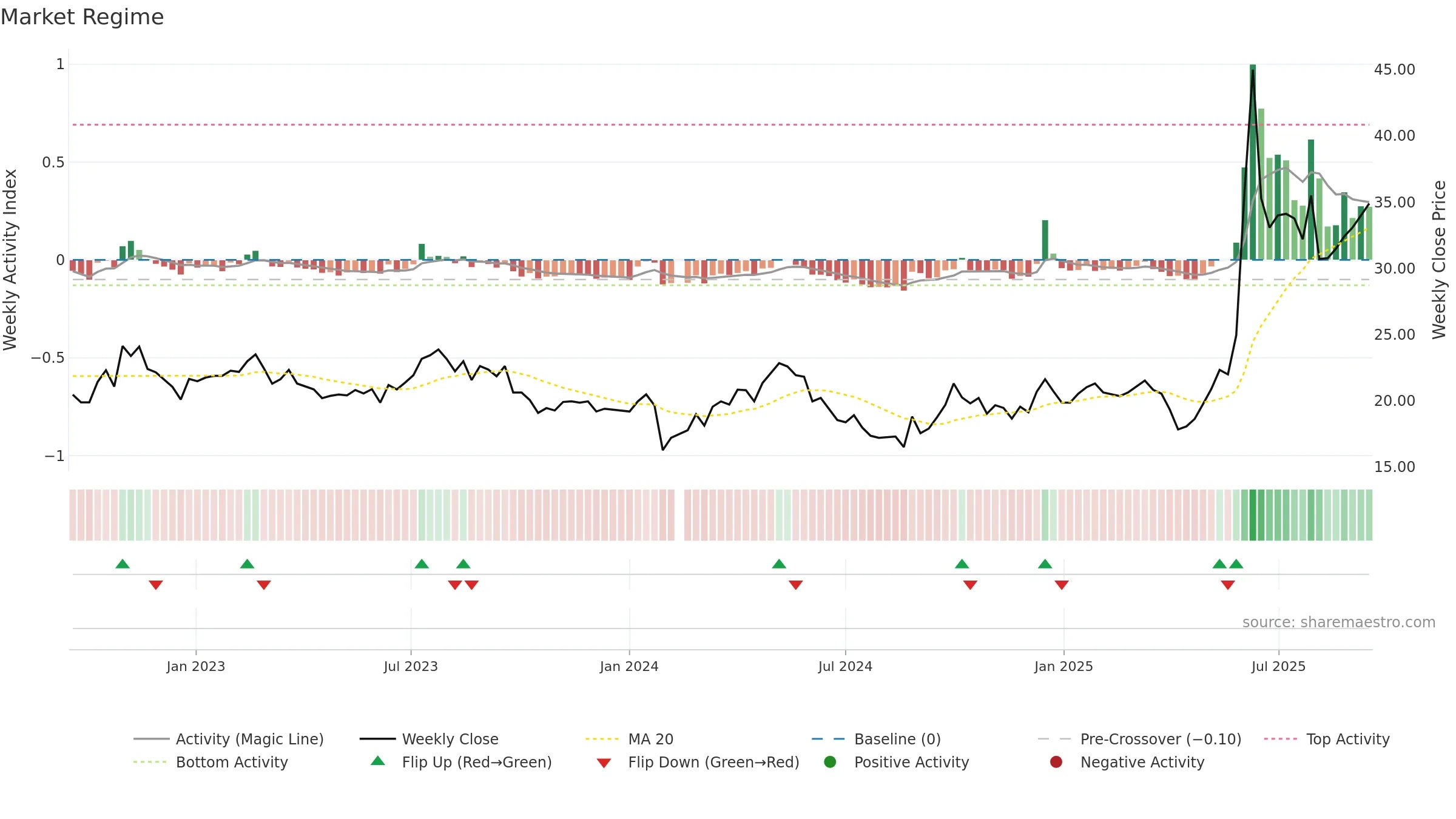Toggle Weekly Close legend entry

[429, 739]
